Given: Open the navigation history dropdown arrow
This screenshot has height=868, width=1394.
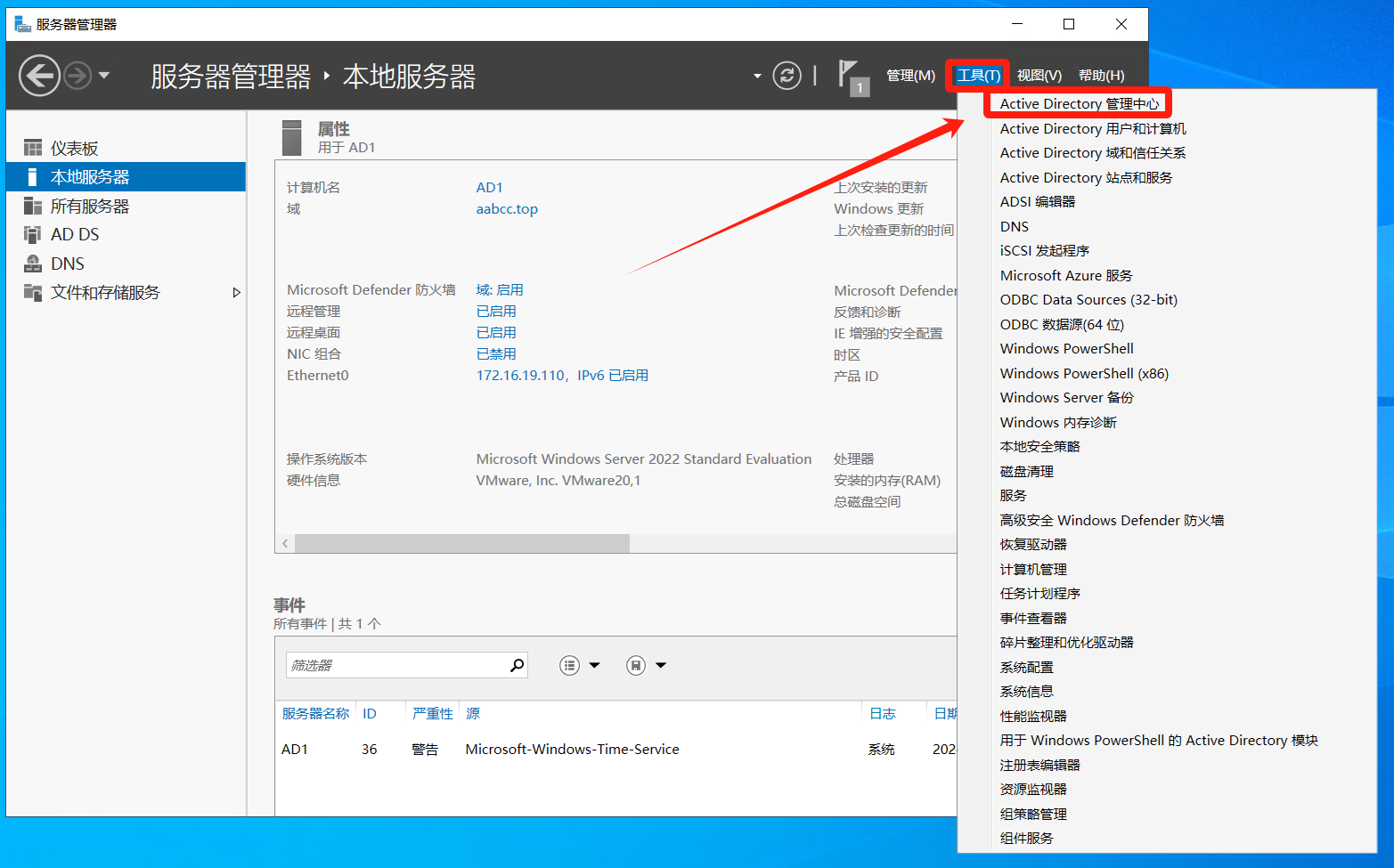Looking at the screenshot, I should [104, 76].
